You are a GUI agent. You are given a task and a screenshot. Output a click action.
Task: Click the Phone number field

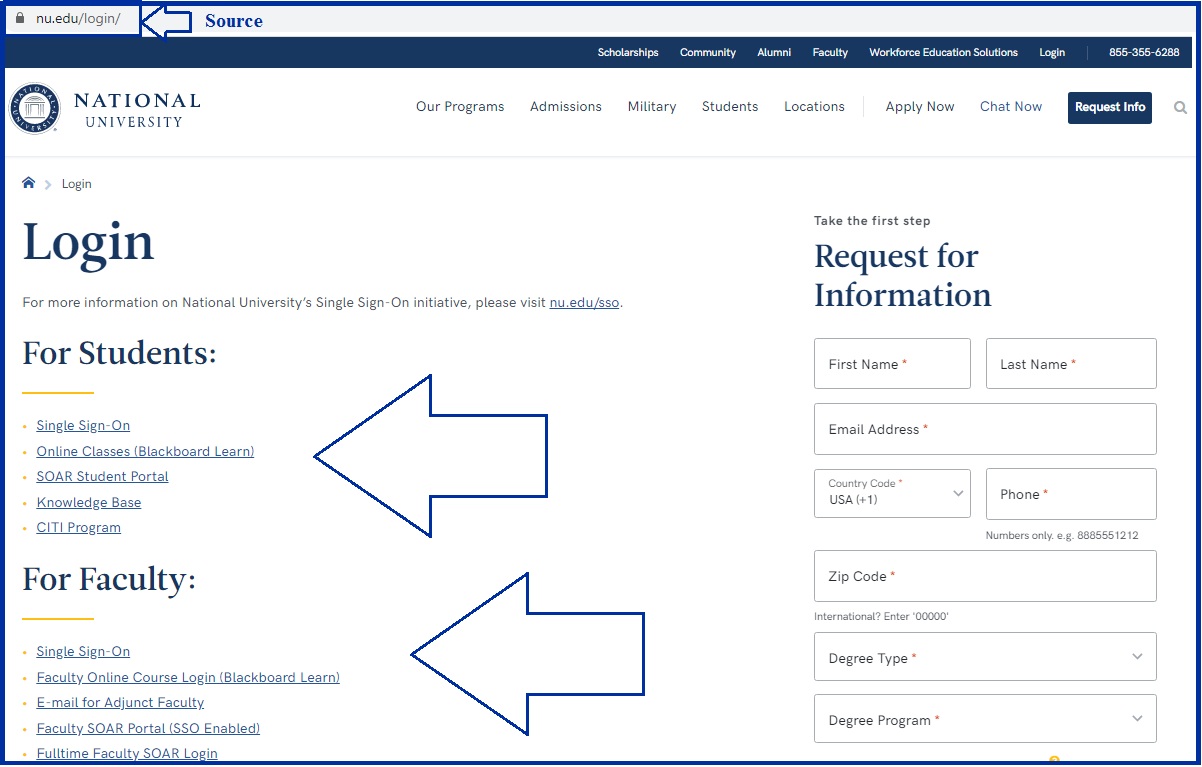(1071, 494)
